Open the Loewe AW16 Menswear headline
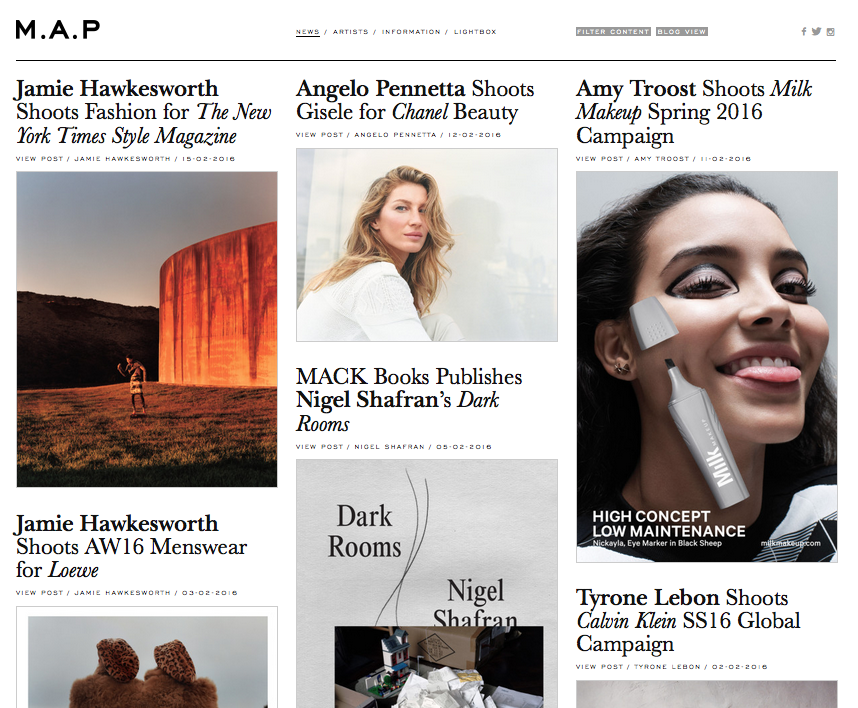The width and height of the screenshot is (858, 708). 131,547
